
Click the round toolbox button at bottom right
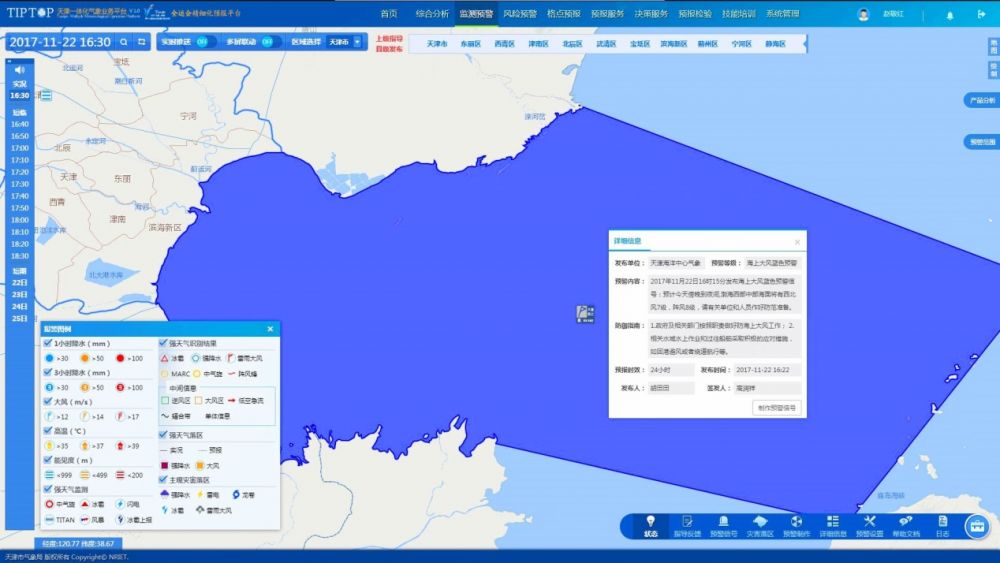976,526
